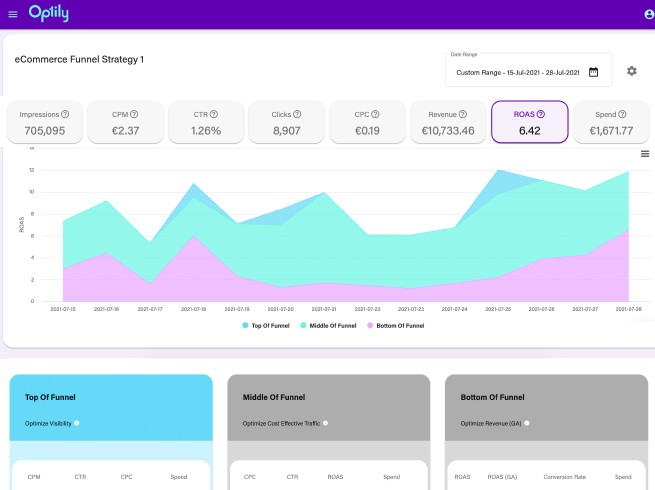Select the Spend metric card
The image size is (655, 490).
point(611,122)
